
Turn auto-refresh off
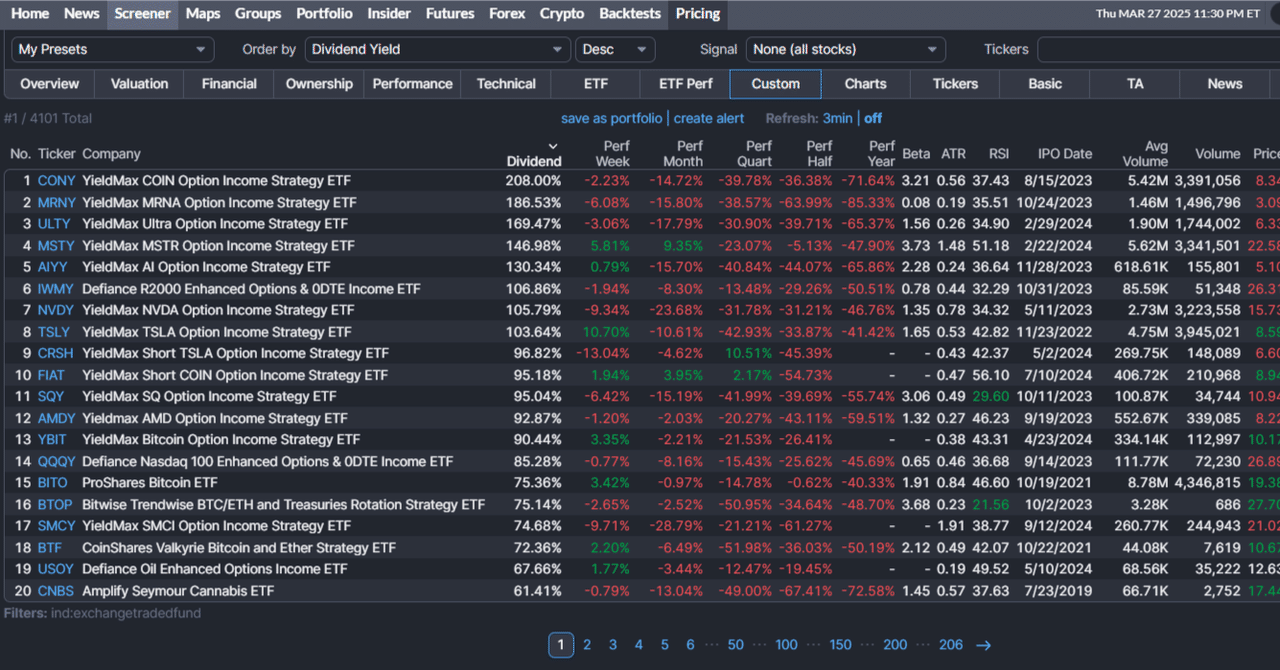[x=872, y=118]
